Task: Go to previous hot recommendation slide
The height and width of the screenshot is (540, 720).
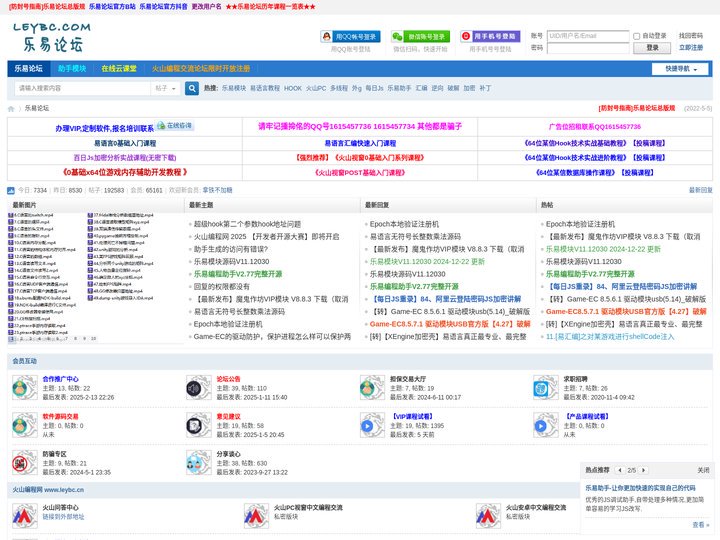Action: coord(620,470)
